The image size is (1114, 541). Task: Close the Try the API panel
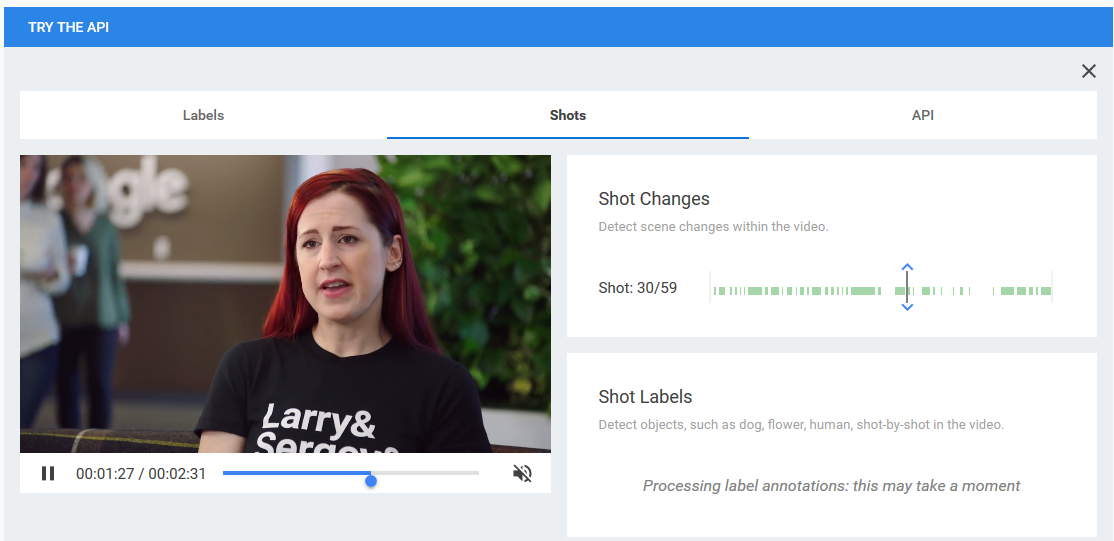[1088, 70]
